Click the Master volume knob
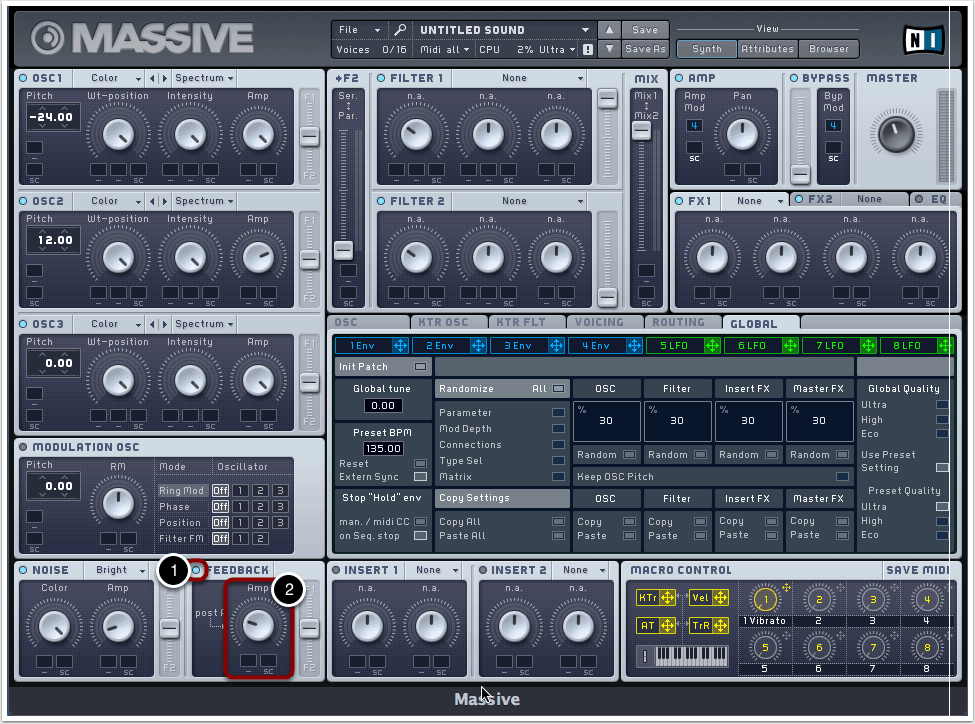The image size is (975, 724). 896,131
